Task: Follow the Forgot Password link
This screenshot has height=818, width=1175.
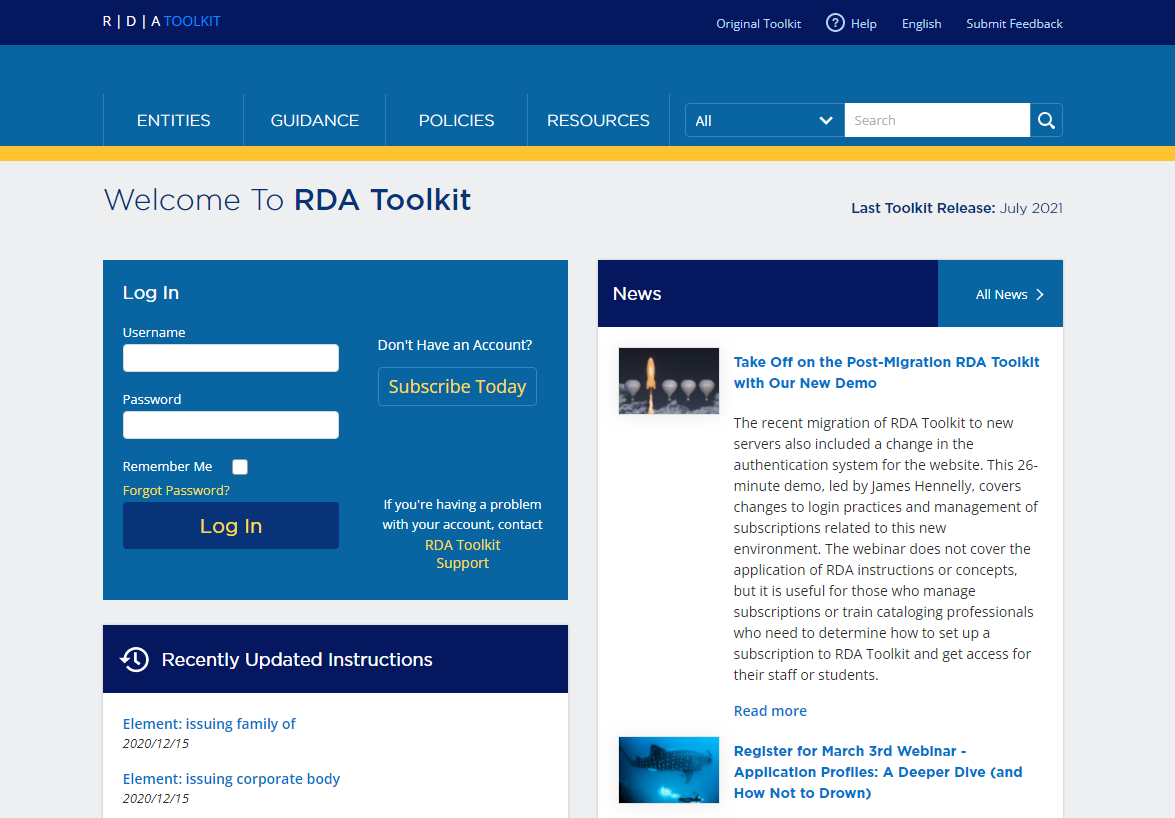Action: point(176,491)
